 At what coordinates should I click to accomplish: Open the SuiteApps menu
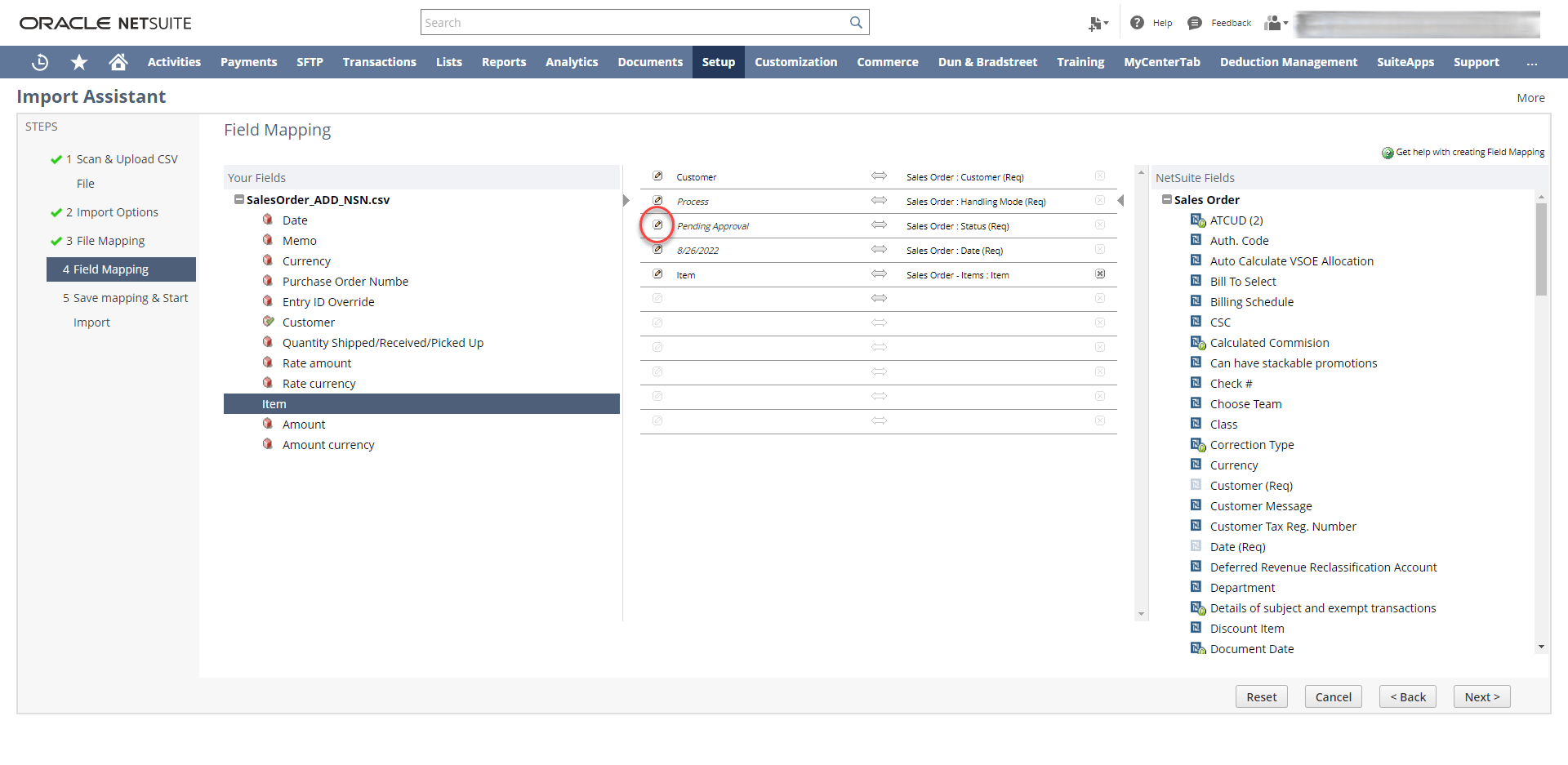pos(1405,62)
